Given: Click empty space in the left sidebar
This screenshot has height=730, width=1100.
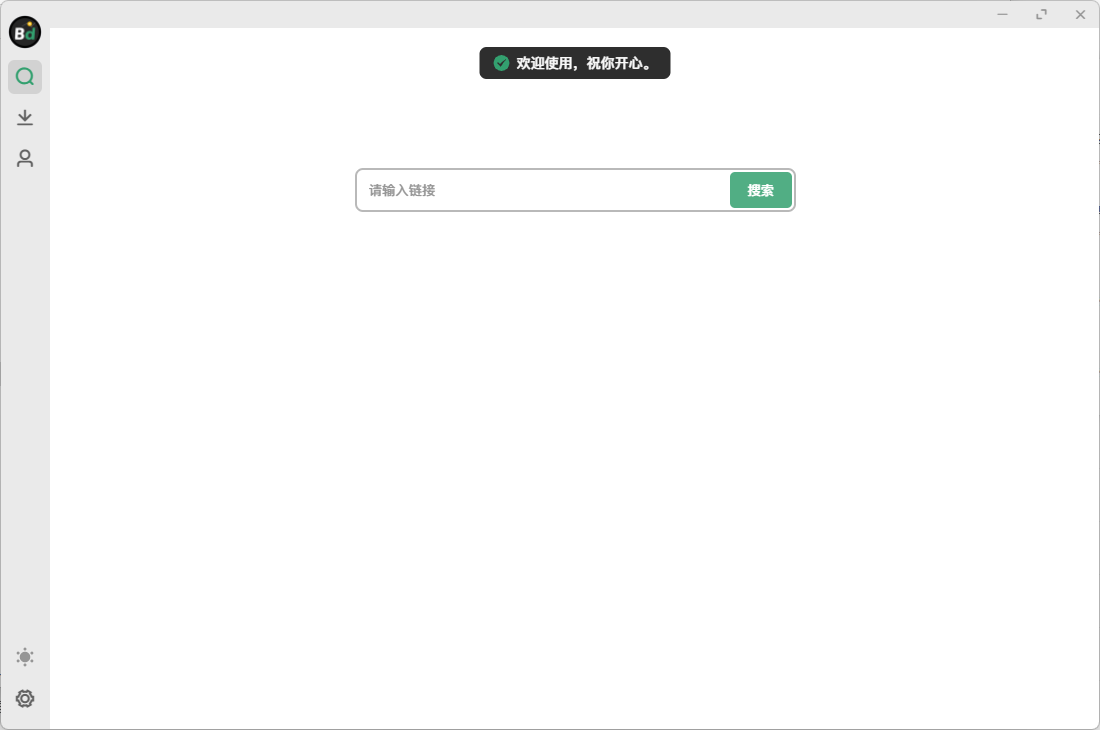Looking at the screenshot, I should pos(25,400).
